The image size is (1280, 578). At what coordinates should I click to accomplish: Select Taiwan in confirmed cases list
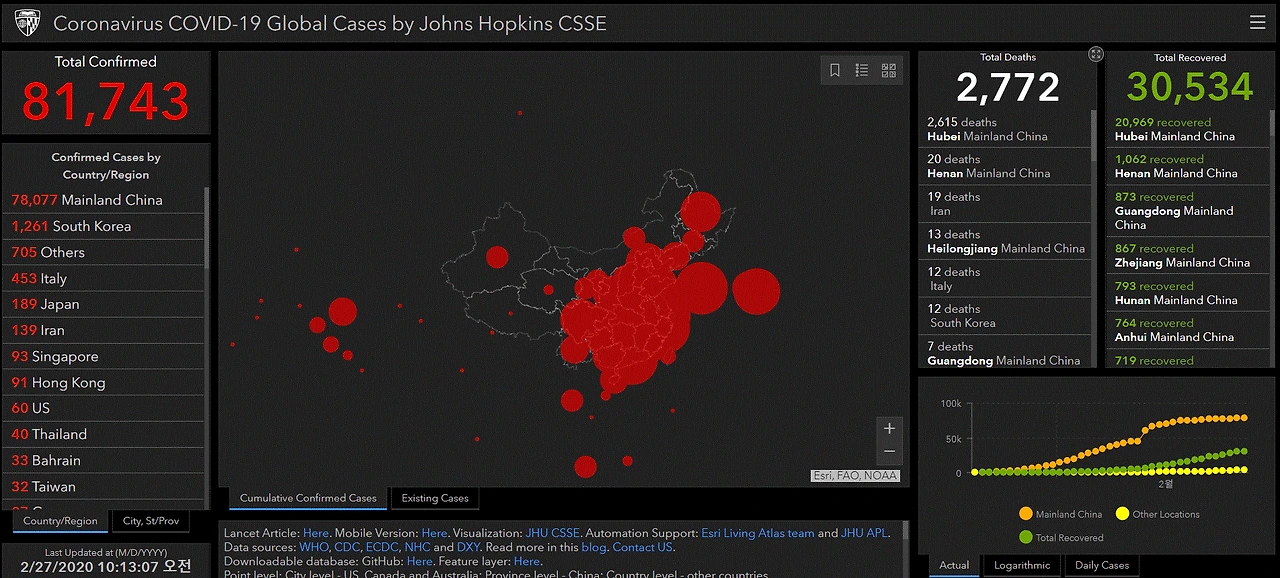[x=104, y=486]
